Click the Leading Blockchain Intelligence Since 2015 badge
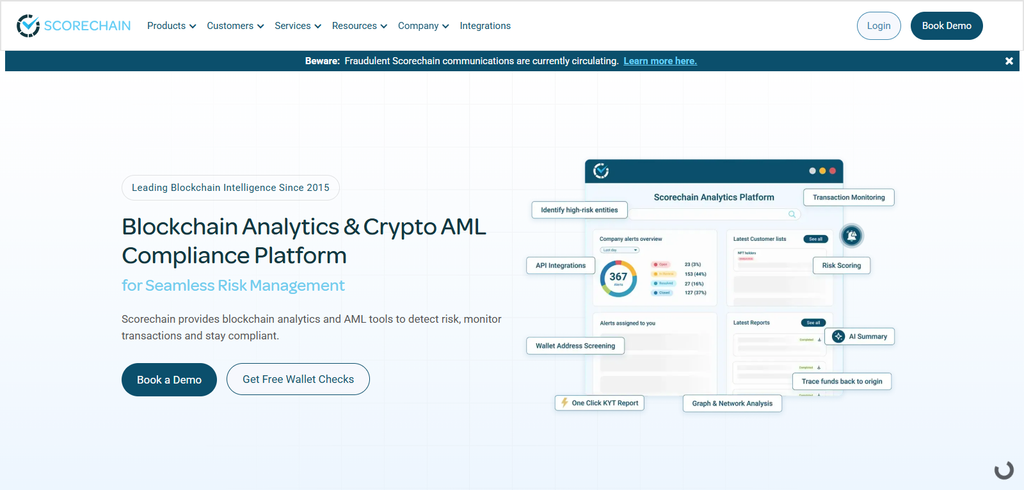 click(231, 188)
